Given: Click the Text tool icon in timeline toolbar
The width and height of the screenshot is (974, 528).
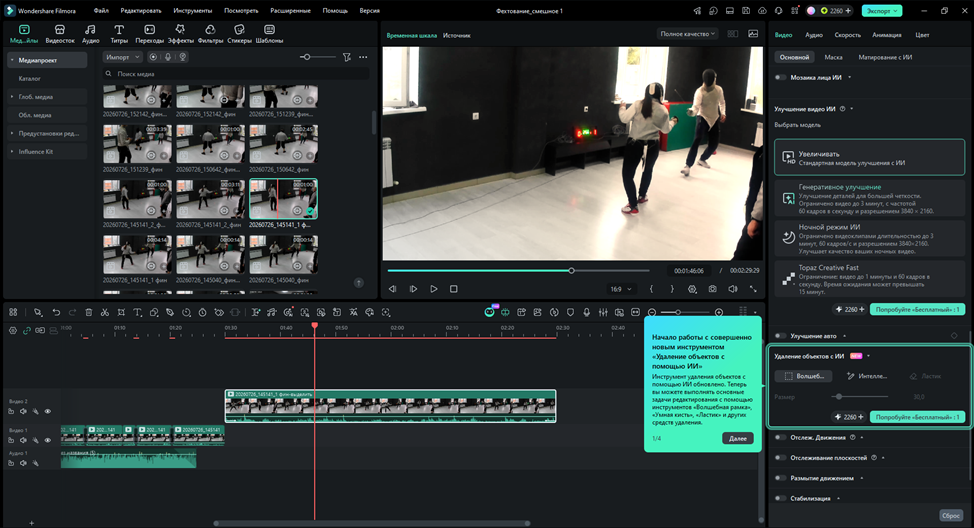Looking at the screenshot, I should 137,312.
